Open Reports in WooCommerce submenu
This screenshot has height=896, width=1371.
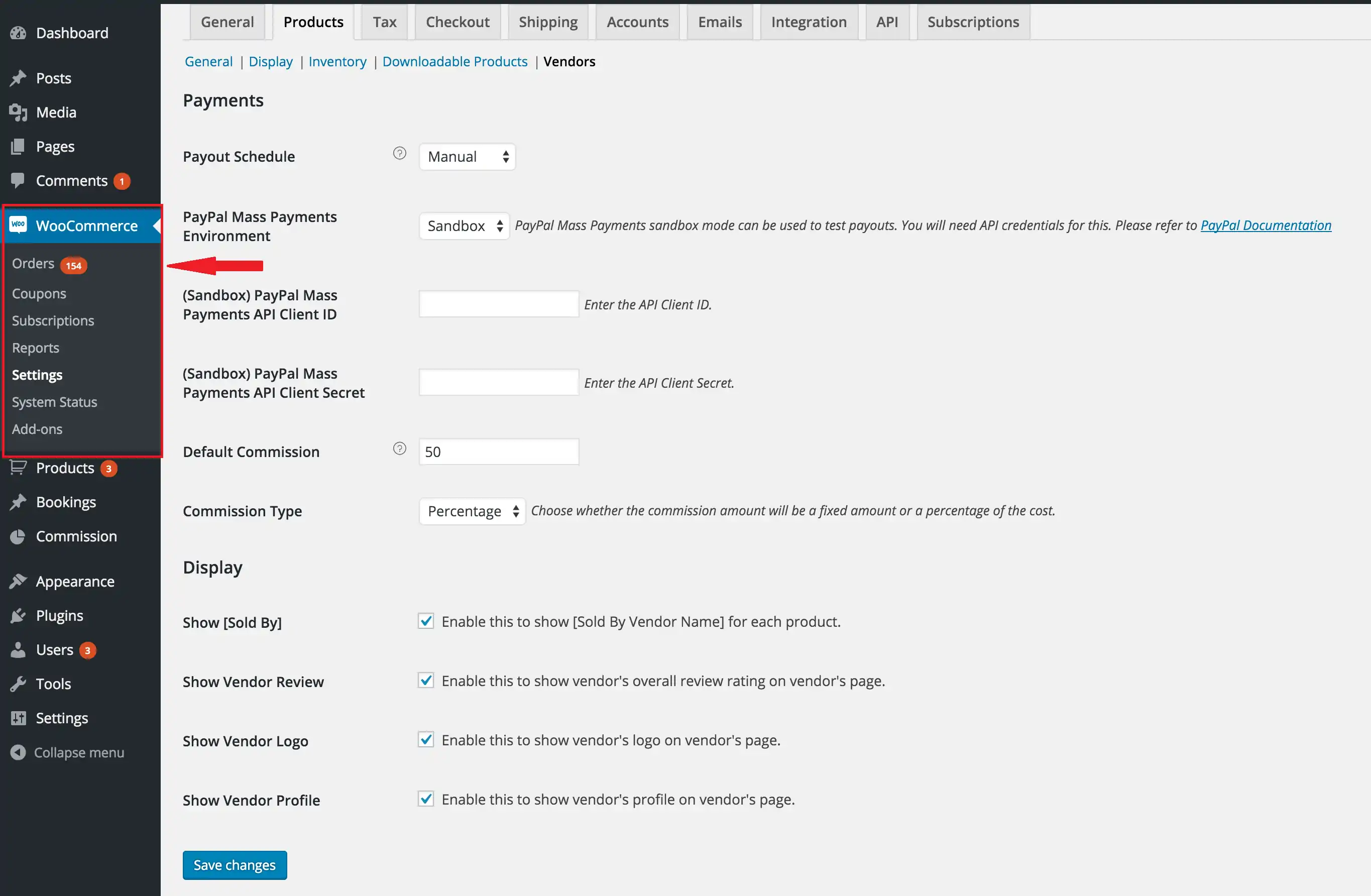click(36, 348)
